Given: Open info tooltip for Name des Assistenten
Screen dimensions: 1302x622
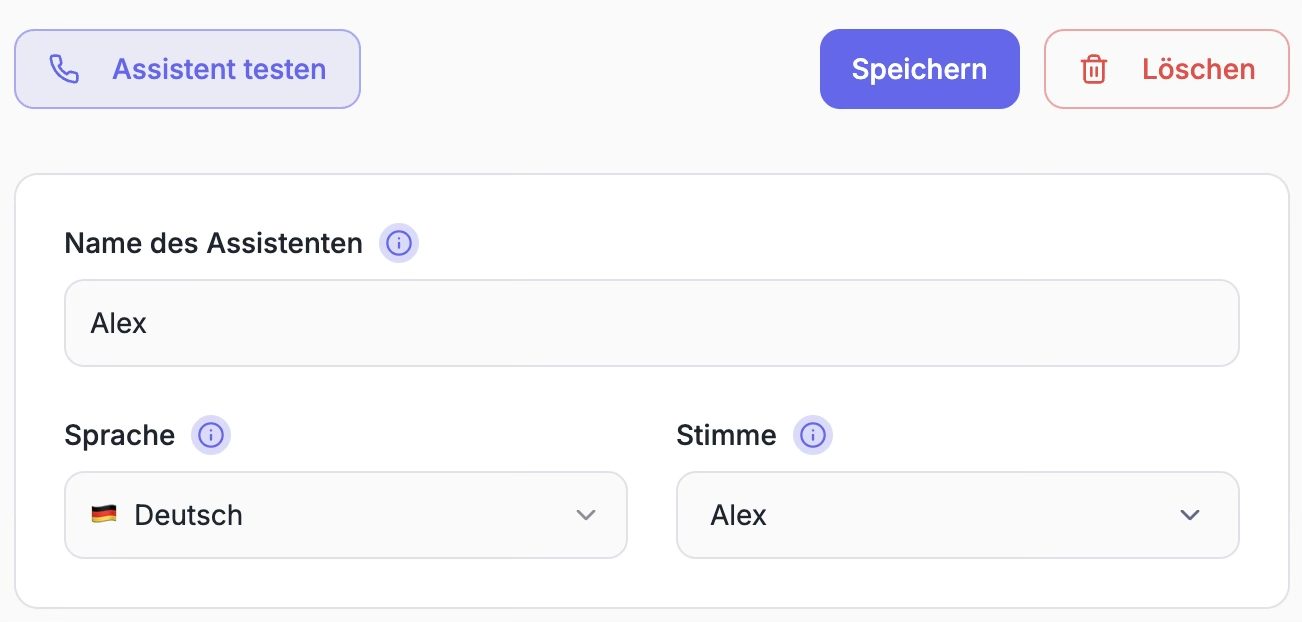Looking at the screenshot, I should pos(399,243).
